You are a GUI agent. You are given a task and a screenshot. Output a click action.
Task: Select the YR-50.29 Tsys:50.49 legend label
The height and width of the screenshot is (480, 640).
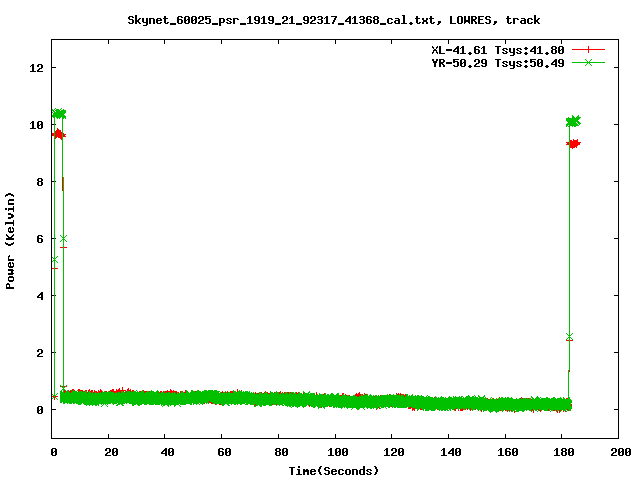pos(498,63)
